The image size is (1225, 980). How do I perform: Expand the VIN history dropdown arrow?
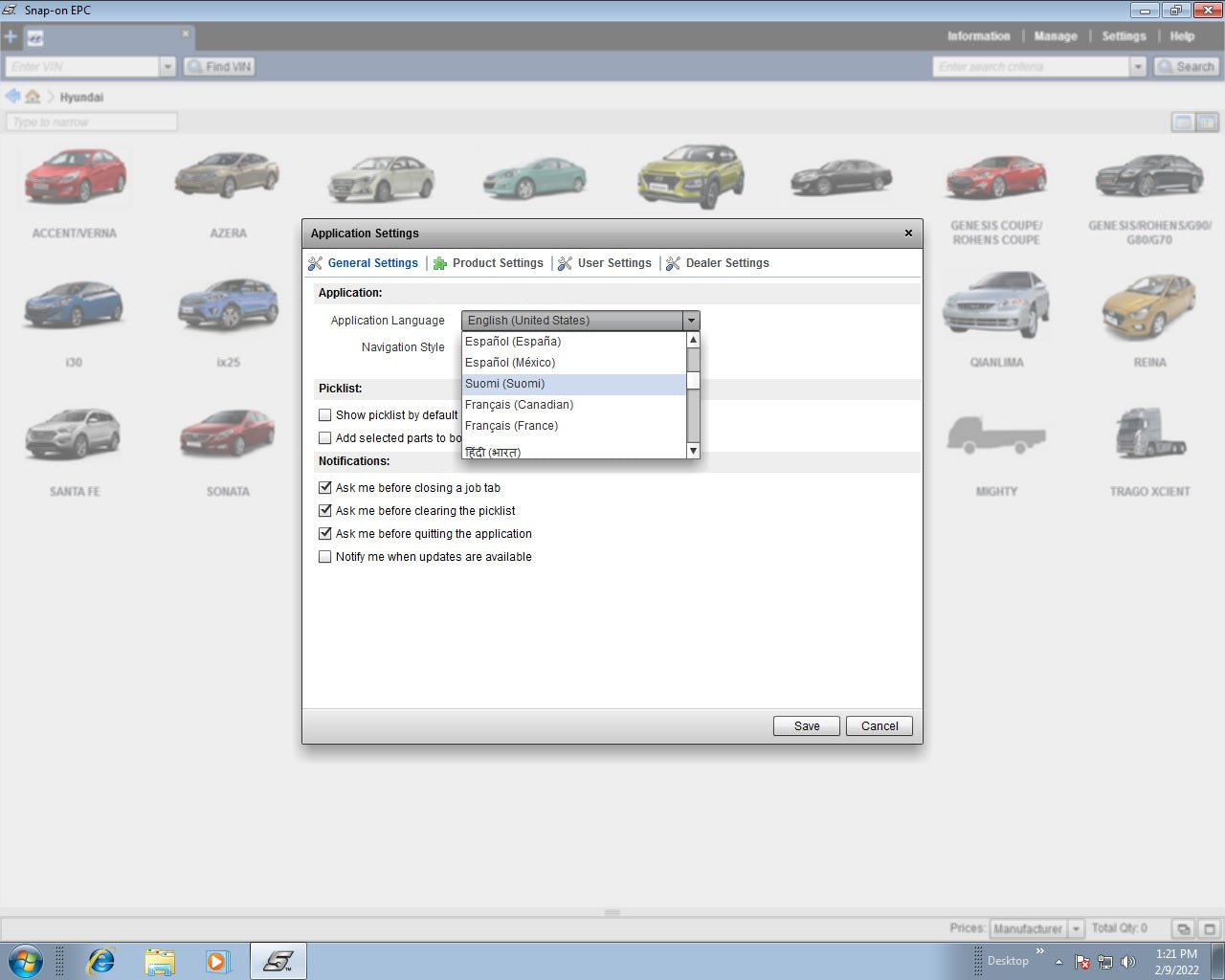tap(167, 67)
